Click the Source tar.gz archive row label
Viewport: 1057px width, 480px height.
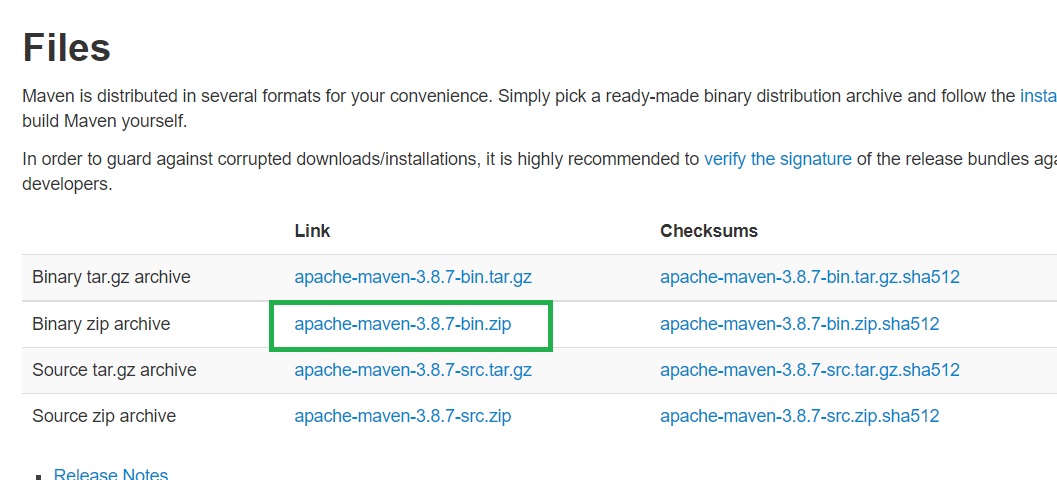pyautogui.click(x=114, y=370)
